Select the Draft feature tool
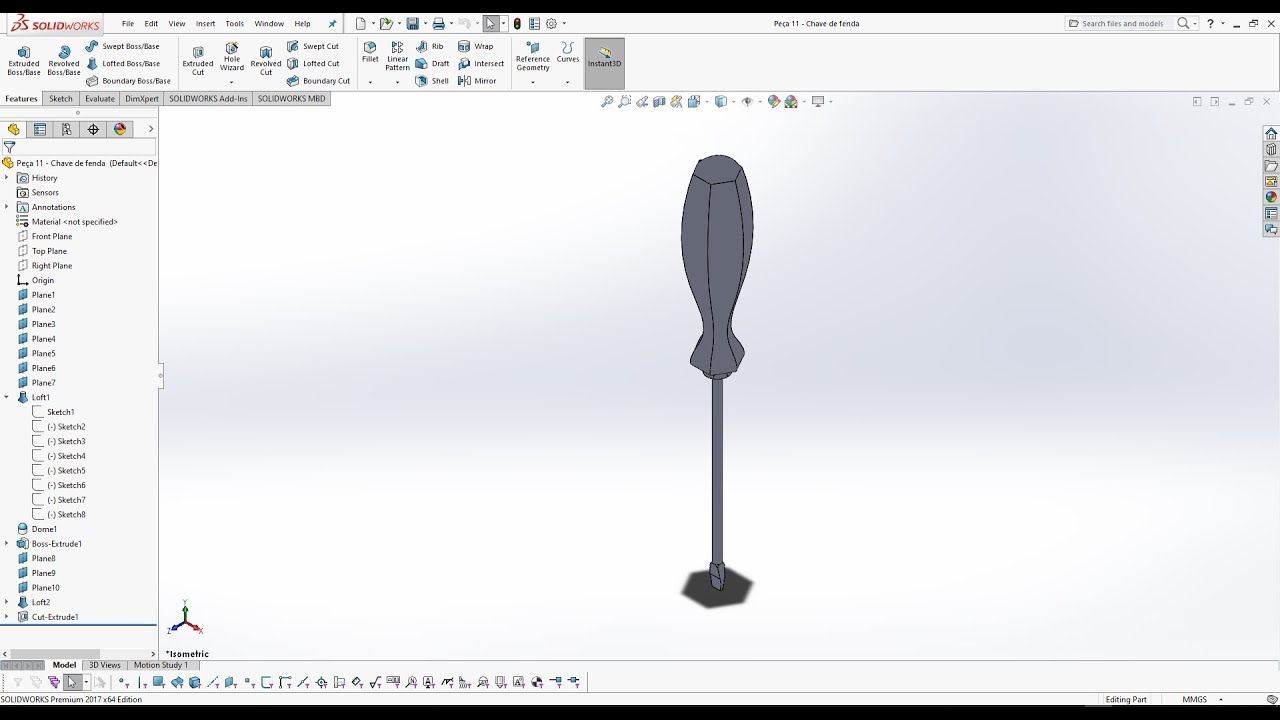This screenshot has height=720, width=1280. tap(433, 63)
